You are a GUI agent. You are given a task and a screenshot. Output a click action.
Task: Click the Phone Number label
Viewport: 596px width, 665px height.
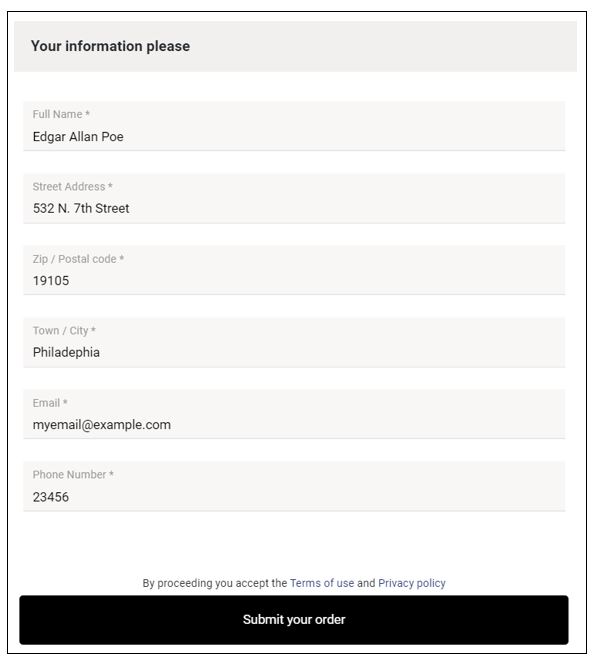(x=73, y=475)
